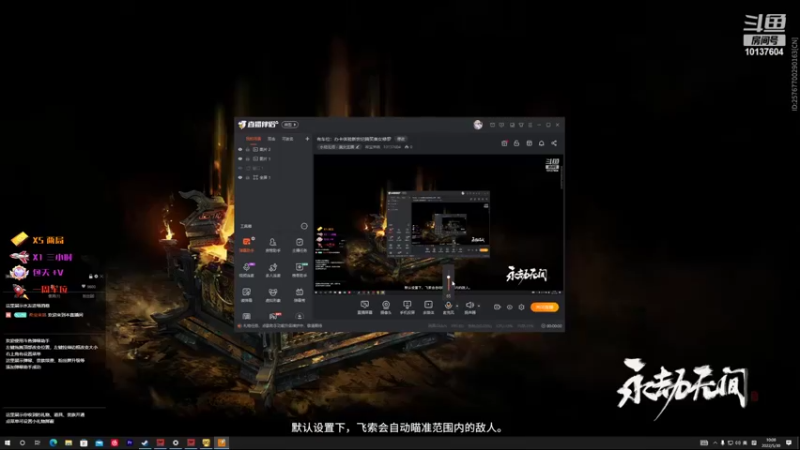The width and height of the screenshot is (800, 450).
Task: Click the user avatar in title bar
Action: 478,124
